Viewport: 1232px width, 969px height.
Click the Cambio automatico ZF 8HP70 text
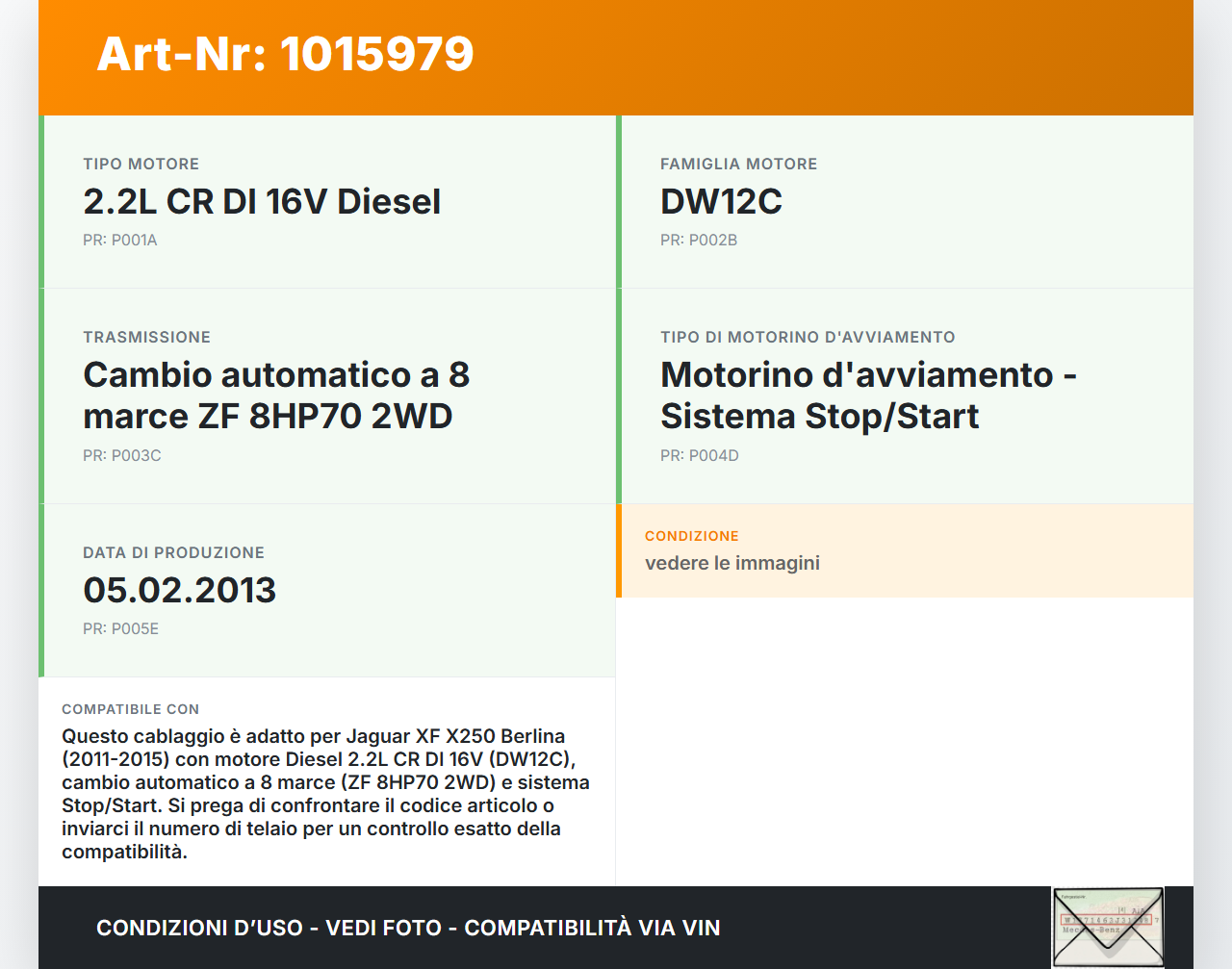coord(276,395)
